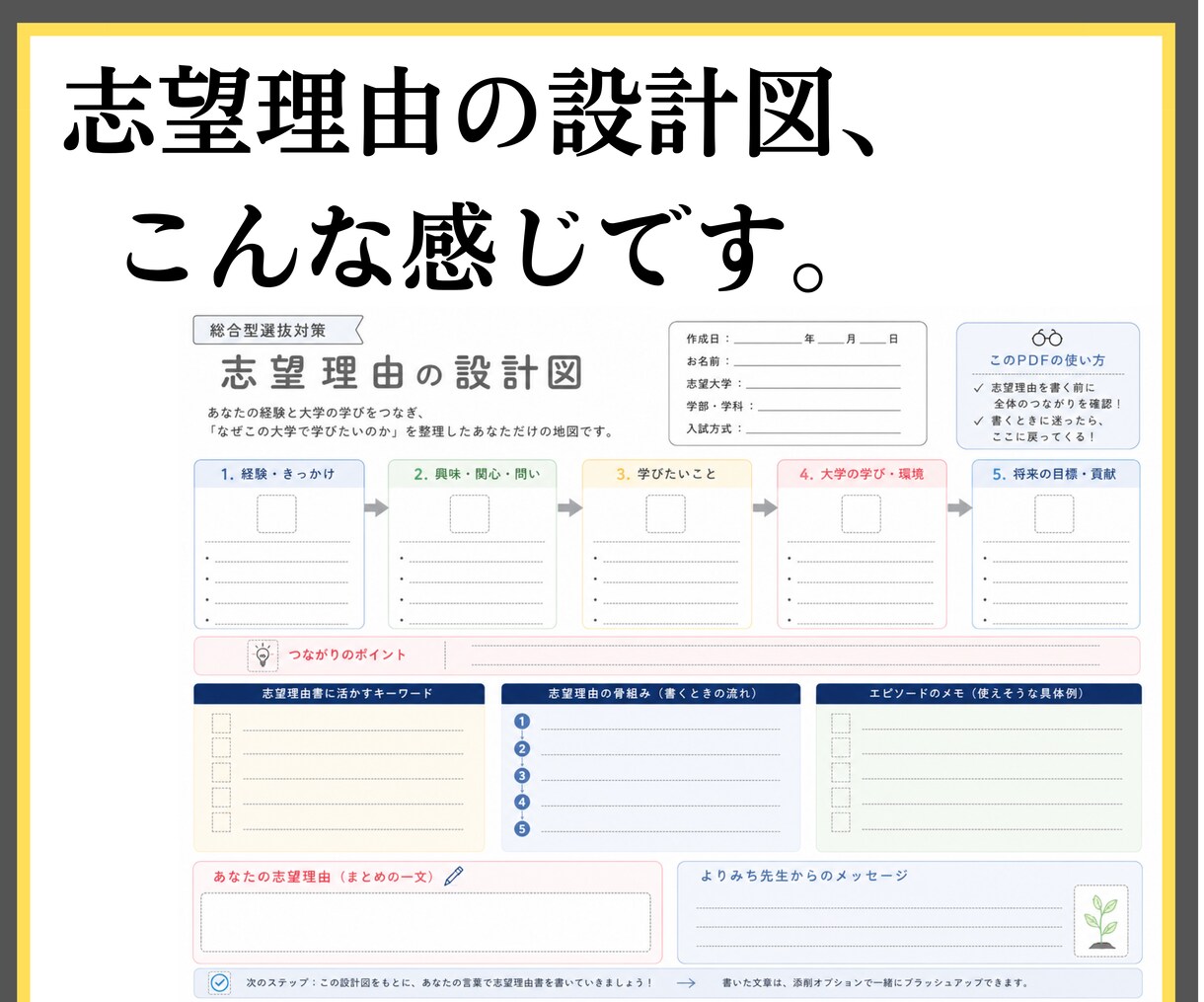Image resolution: width=1204 pixels, height=1002 pixels.
Task: Click checkmark beside 書くときに迷ったら
Action: [x=979, y=421]
